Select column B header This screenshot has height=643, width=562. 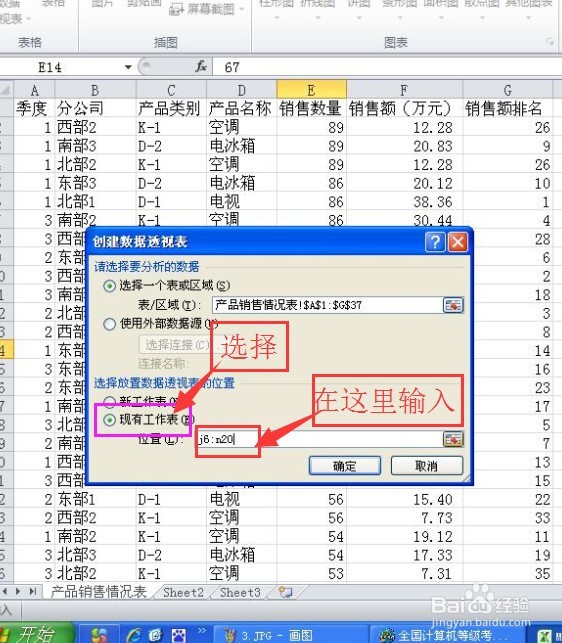tap(95, 90)
